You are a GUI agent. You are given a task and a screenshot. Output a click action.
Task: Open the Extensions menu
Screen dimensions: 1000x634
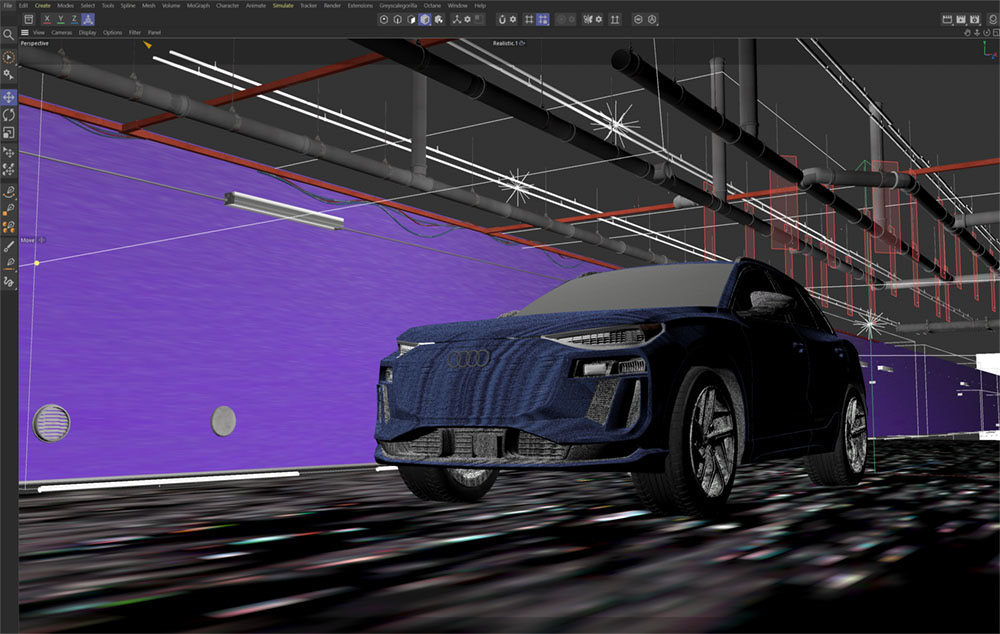(360, 5)
